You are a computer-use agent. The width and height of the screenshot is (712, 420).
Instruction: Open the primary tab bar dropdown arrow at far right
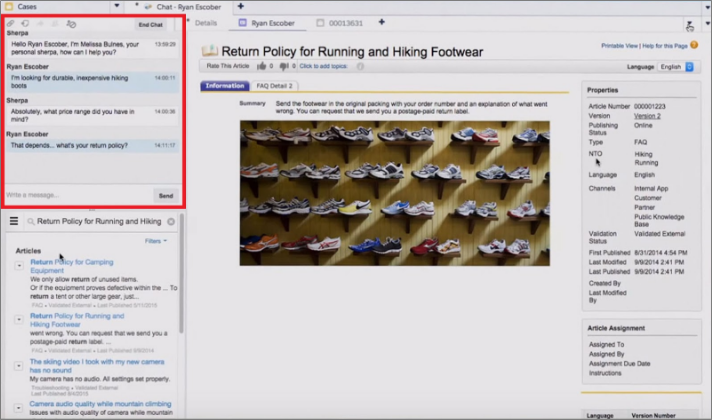pos(707,7)
